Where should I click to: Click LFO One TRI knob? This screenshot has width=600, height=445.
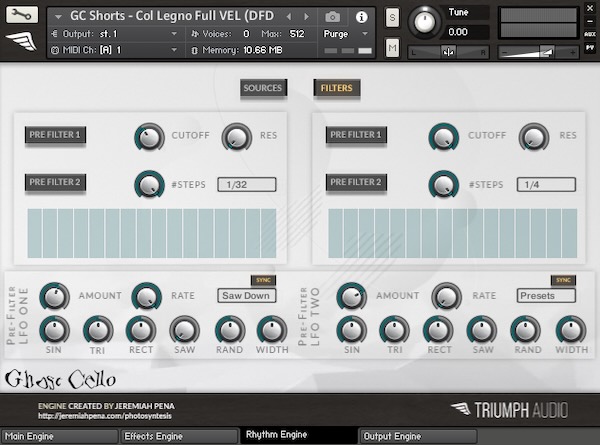(x=98, y=331)
